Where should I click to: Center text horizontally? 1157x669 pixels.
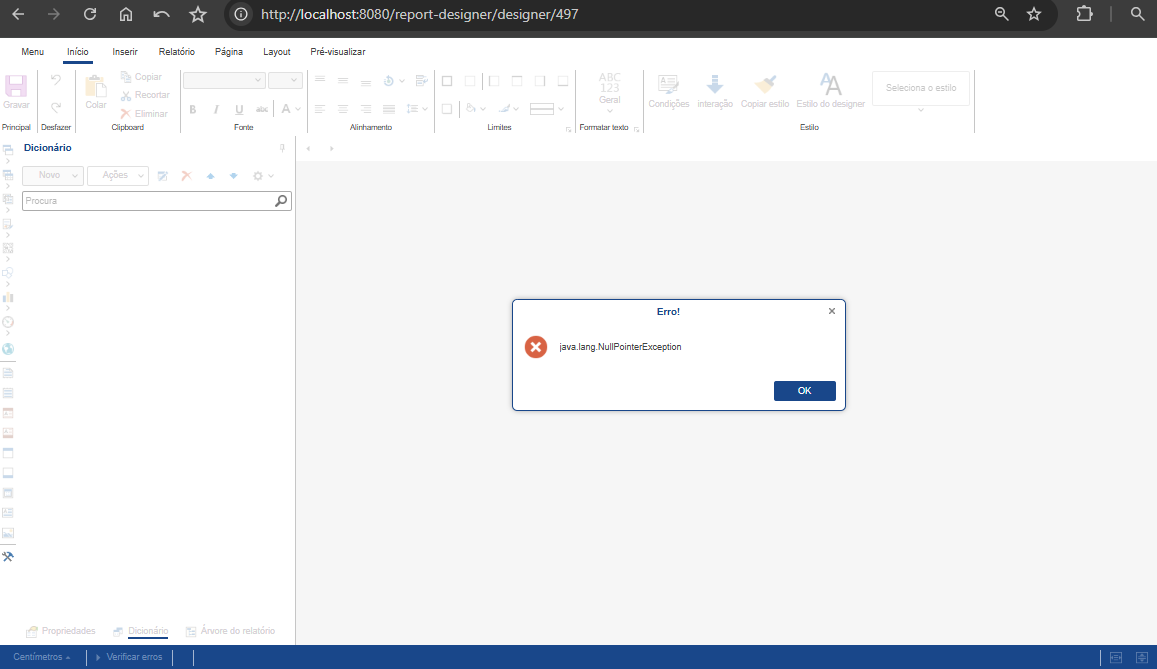342,109
